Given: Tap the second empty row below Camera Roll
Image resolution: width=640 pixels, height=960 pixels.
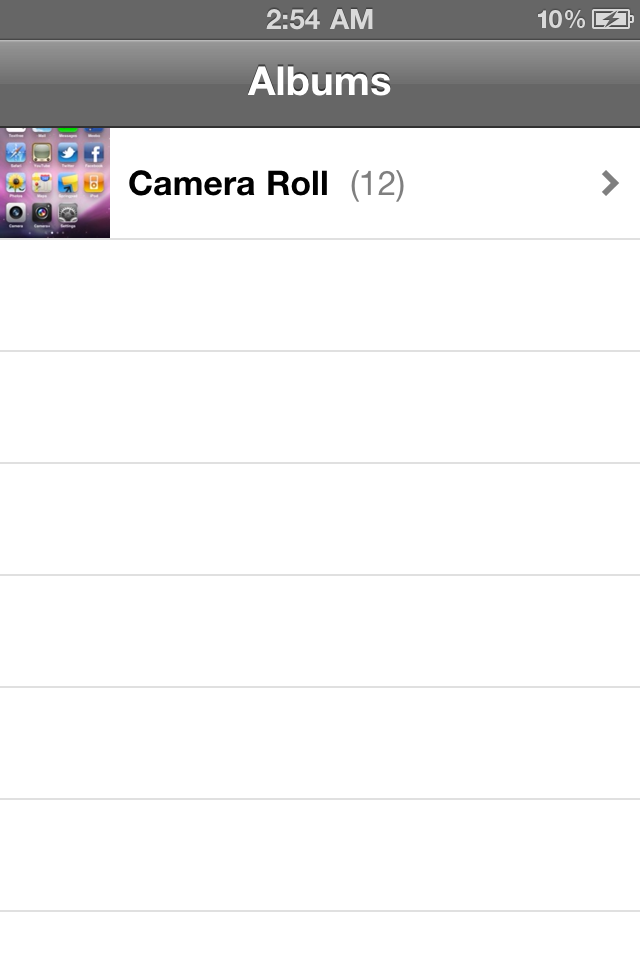Looking at the screenshot, I should 320,407.
